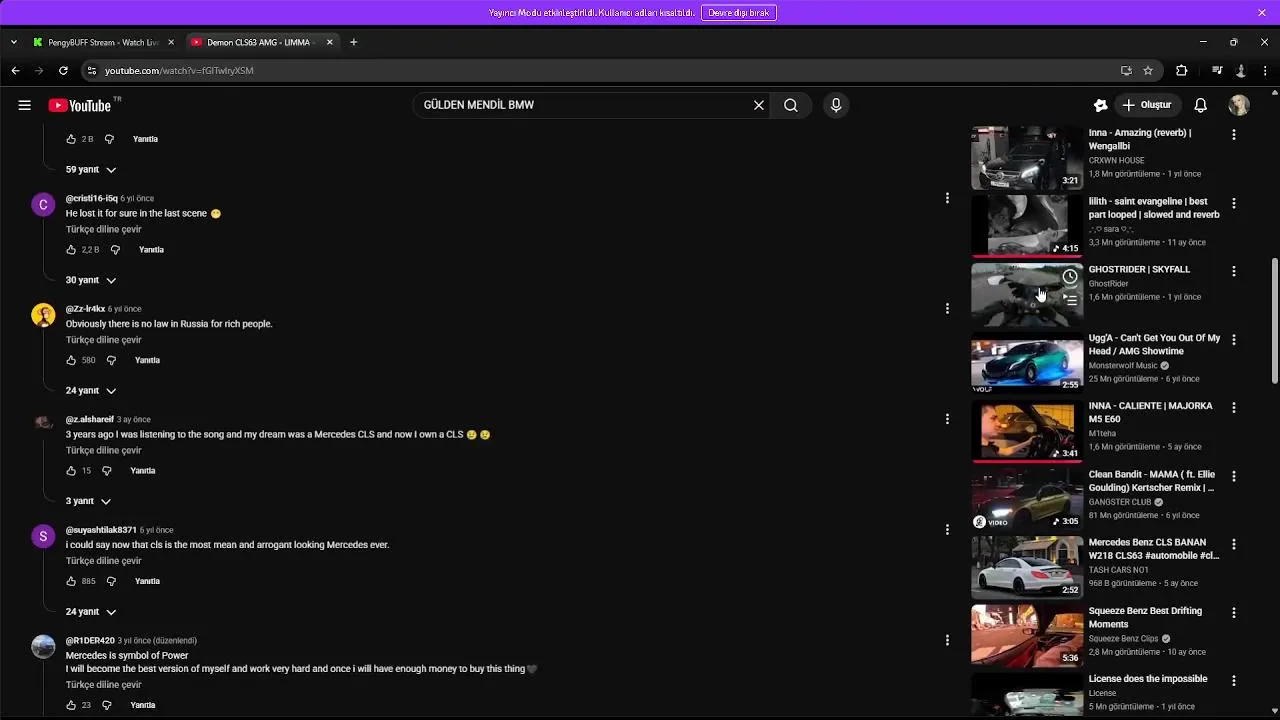Screen dimensions: 1280x720
Task: Open Inna Amazing reverb video thumbnail
Action: click(x=1027, y=158)
